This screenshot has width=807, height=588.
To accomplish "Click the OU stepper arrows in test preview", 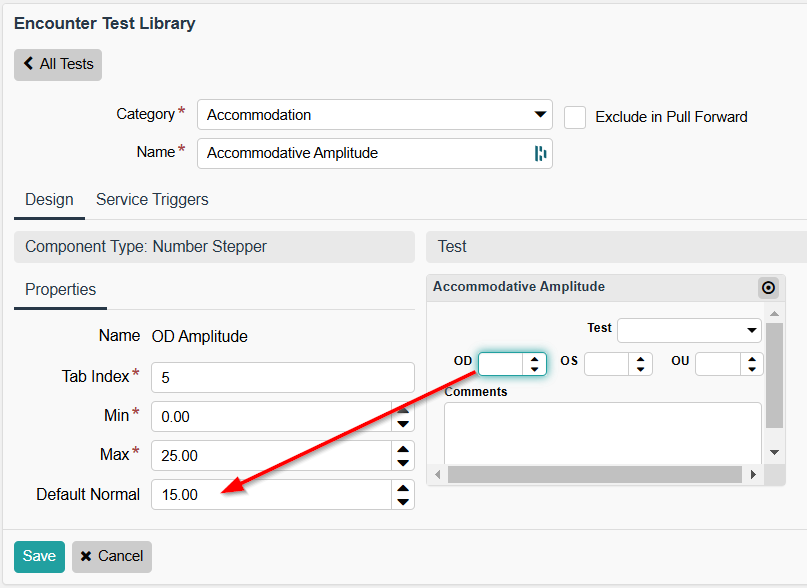I will pyautogui.click(x=752, y=364).
